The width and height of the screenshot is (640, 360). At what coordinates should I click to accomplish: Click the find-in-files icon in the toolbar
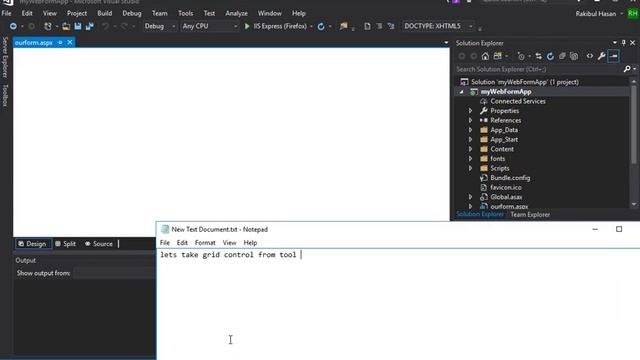point(343,26)
